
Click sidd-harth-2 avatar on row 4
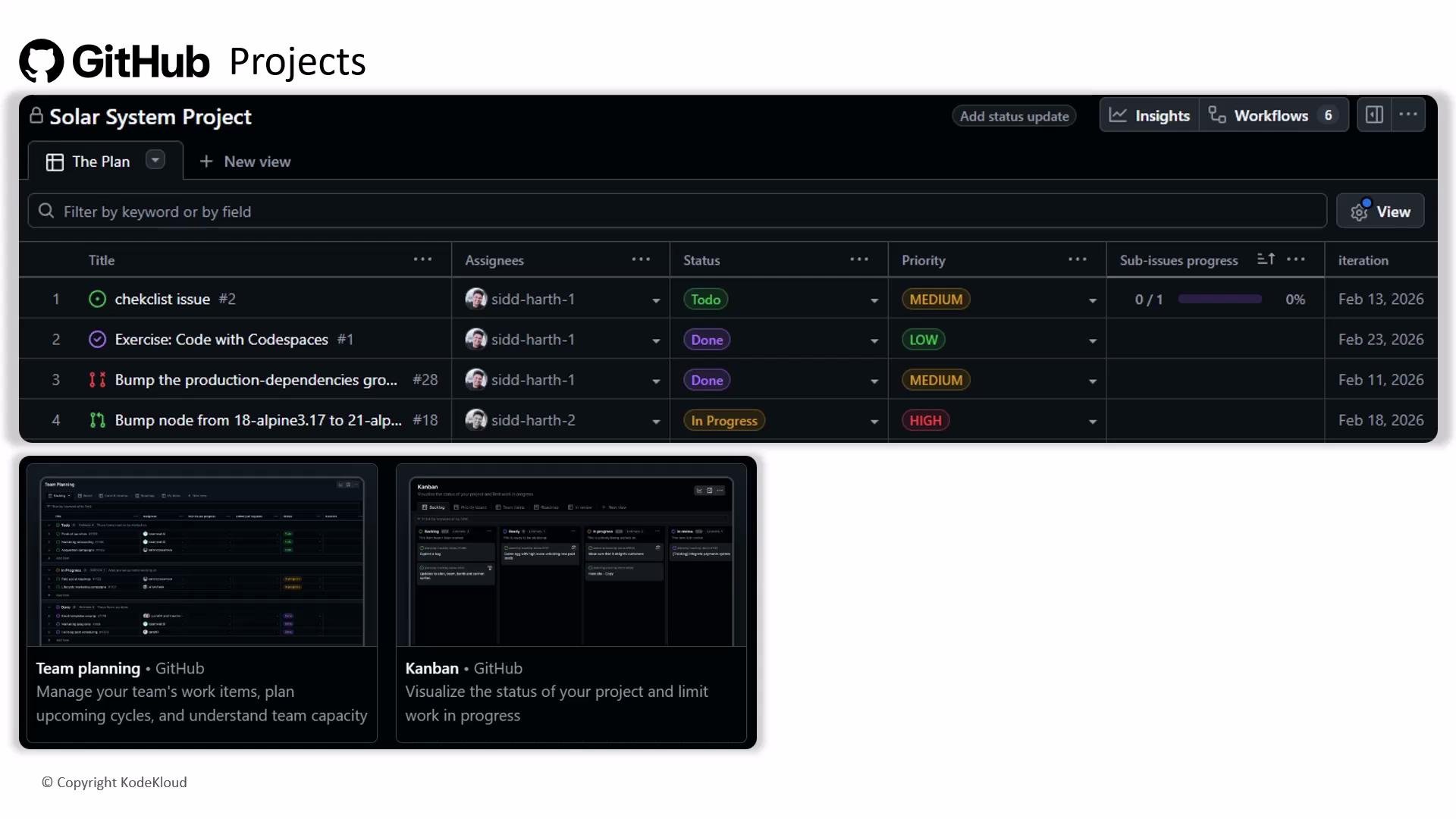476,419
